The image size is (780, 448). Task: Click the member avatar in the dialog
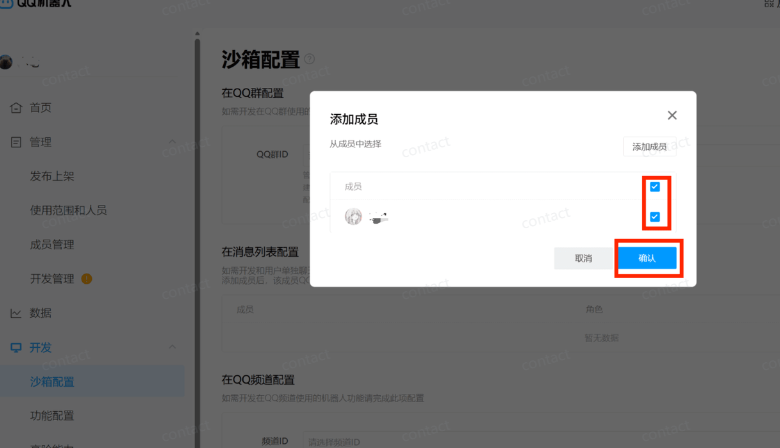(353, 217)
